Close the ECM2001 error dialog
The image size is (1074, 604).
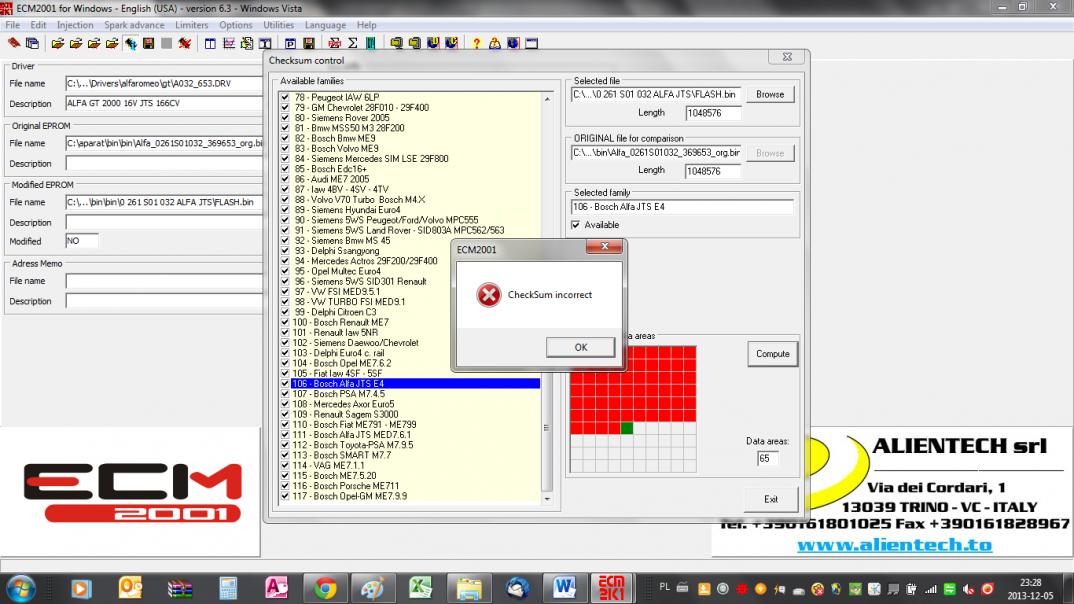point(604,246)
